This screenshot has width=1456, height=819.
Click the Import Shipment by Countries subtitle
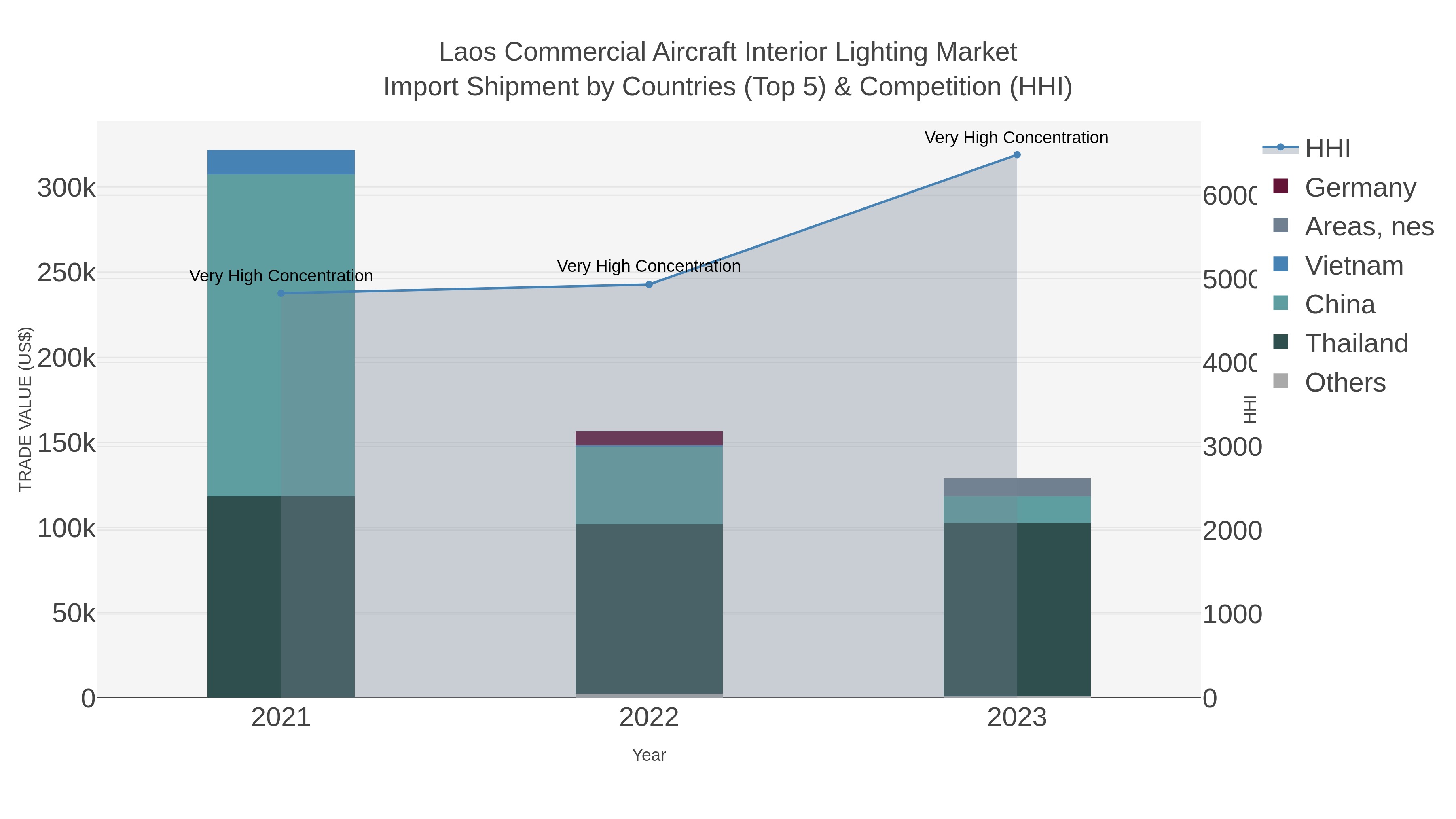click(x=728, y=87)
